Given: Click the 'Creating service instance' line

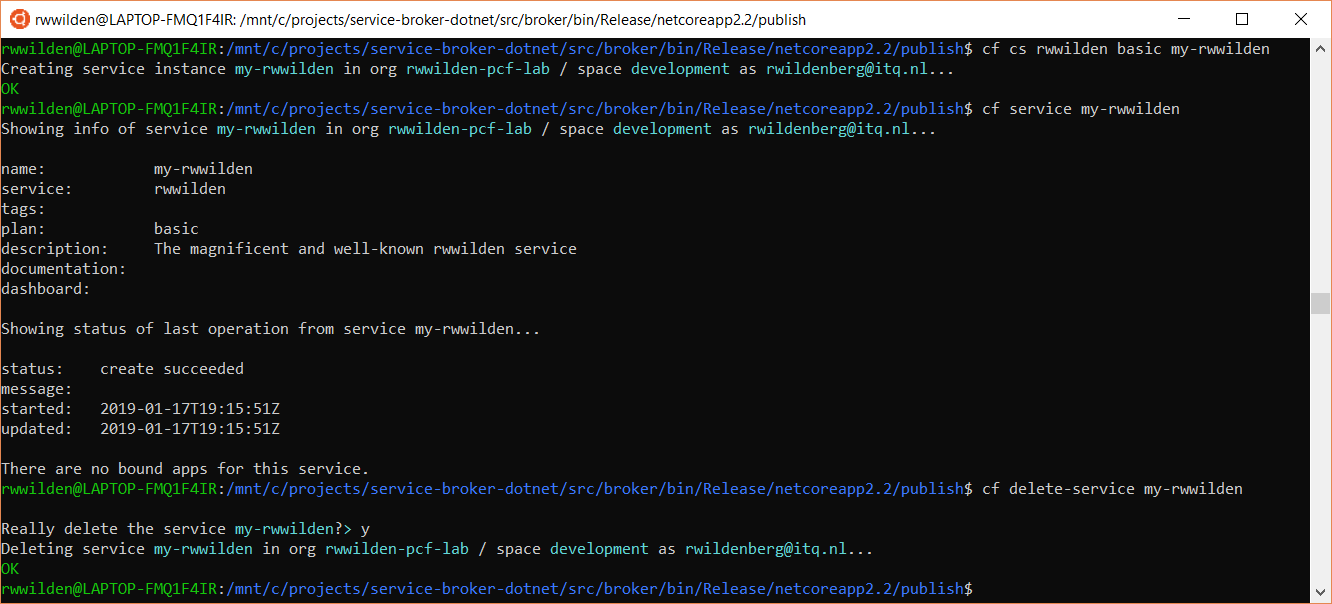Looking at the screenshot, I should tap(477, 69).
